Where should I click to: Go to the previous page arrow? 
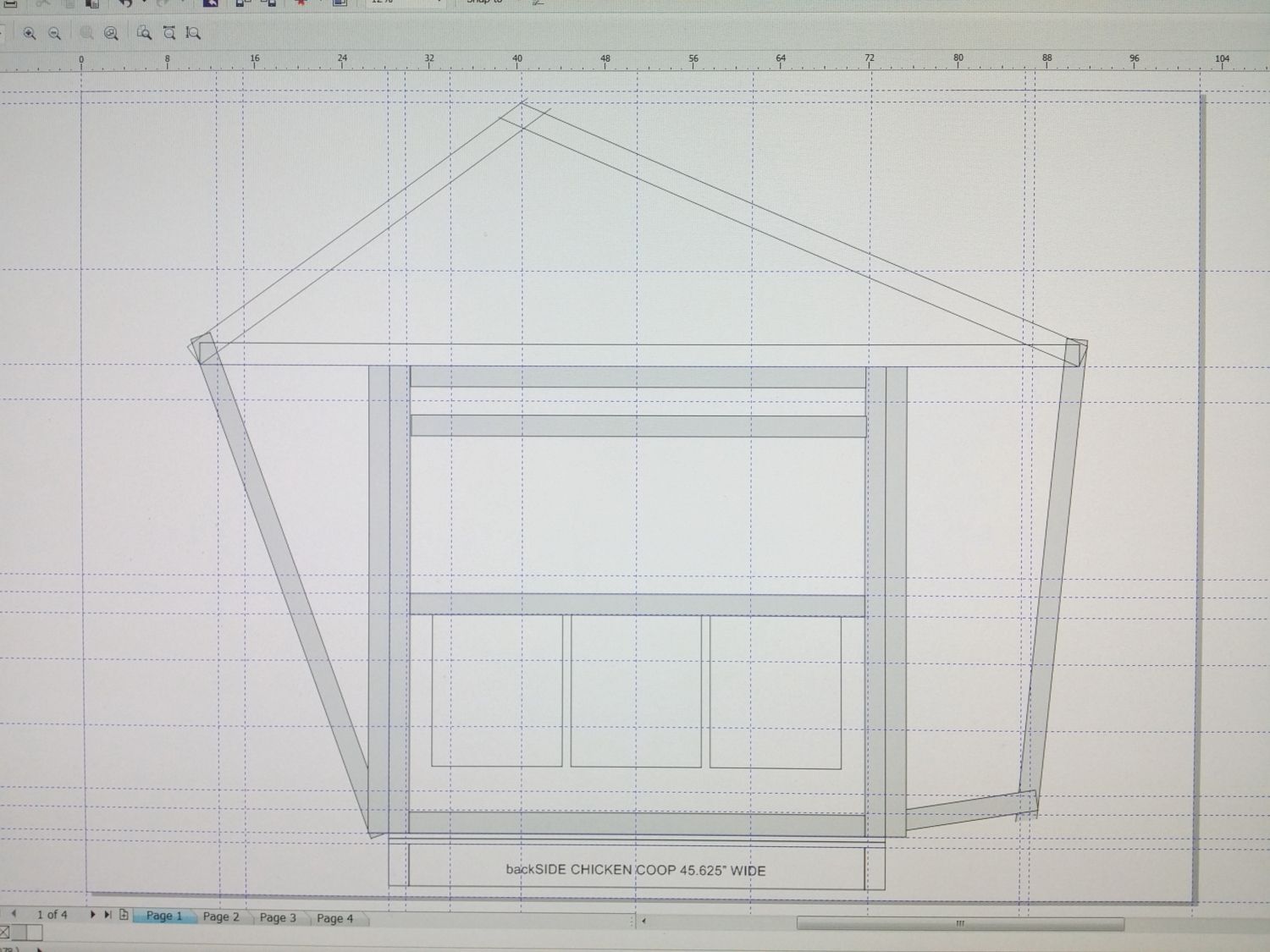tap(14, 914)
